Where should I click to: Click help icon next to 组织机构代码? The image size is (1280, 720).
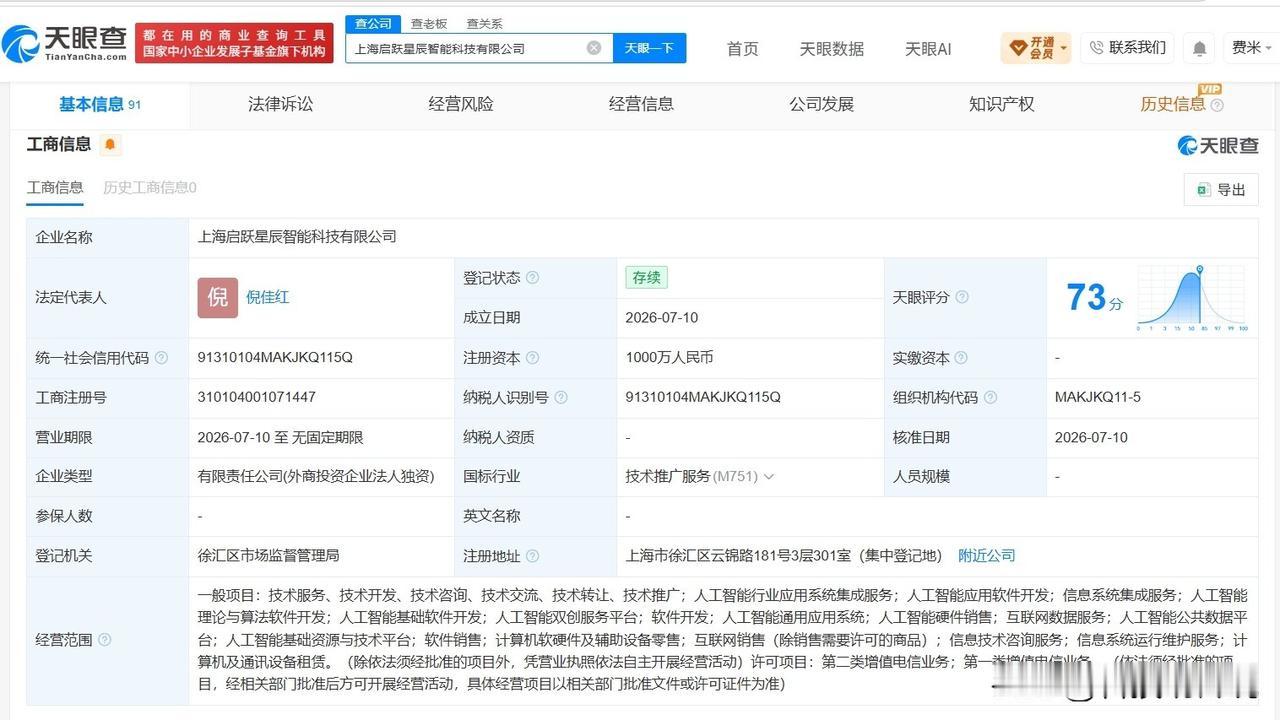click(990, 397)
